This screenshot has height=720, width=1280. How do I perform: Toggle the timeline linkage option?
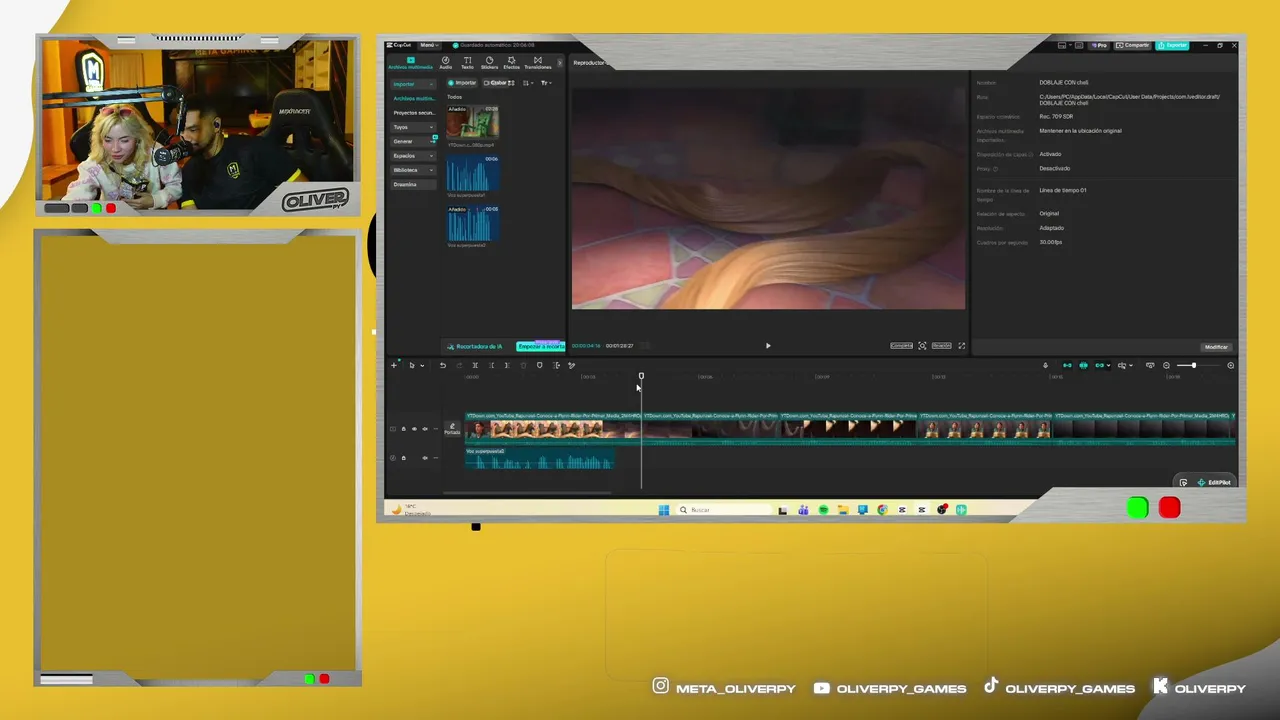click(1100, 365)
